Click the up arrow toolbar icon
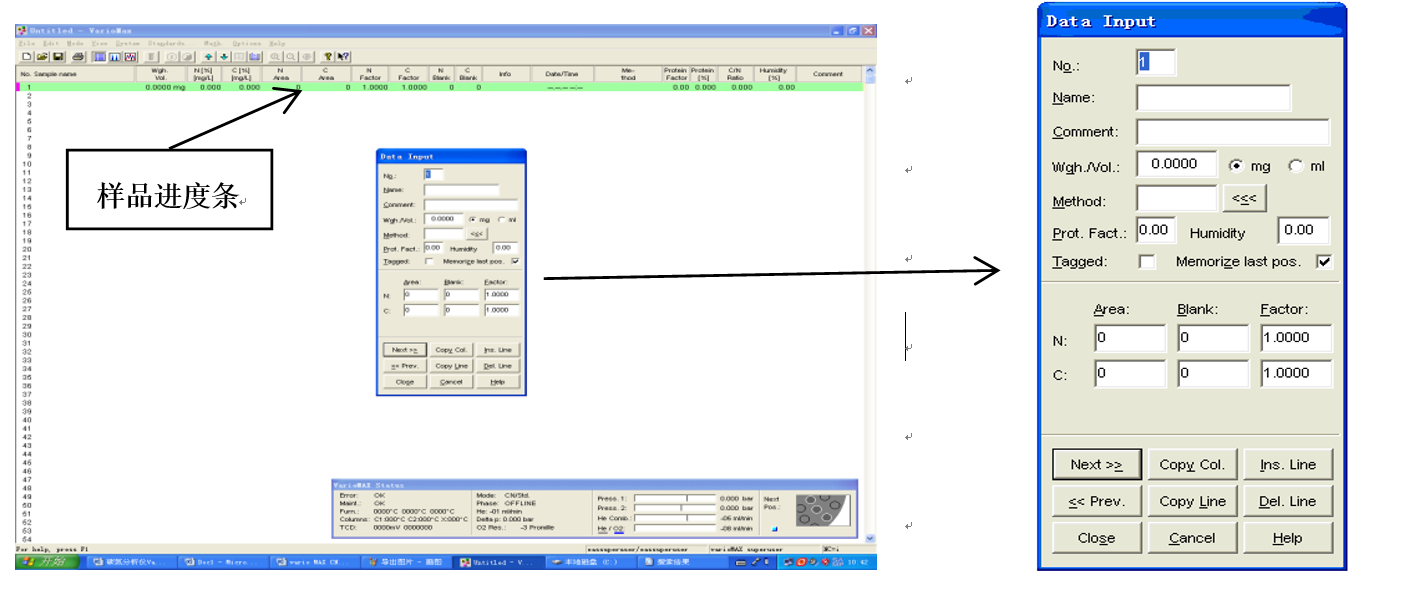This screenshot has width=1411, height=602. pyautogui.click(x=208, y=57)
